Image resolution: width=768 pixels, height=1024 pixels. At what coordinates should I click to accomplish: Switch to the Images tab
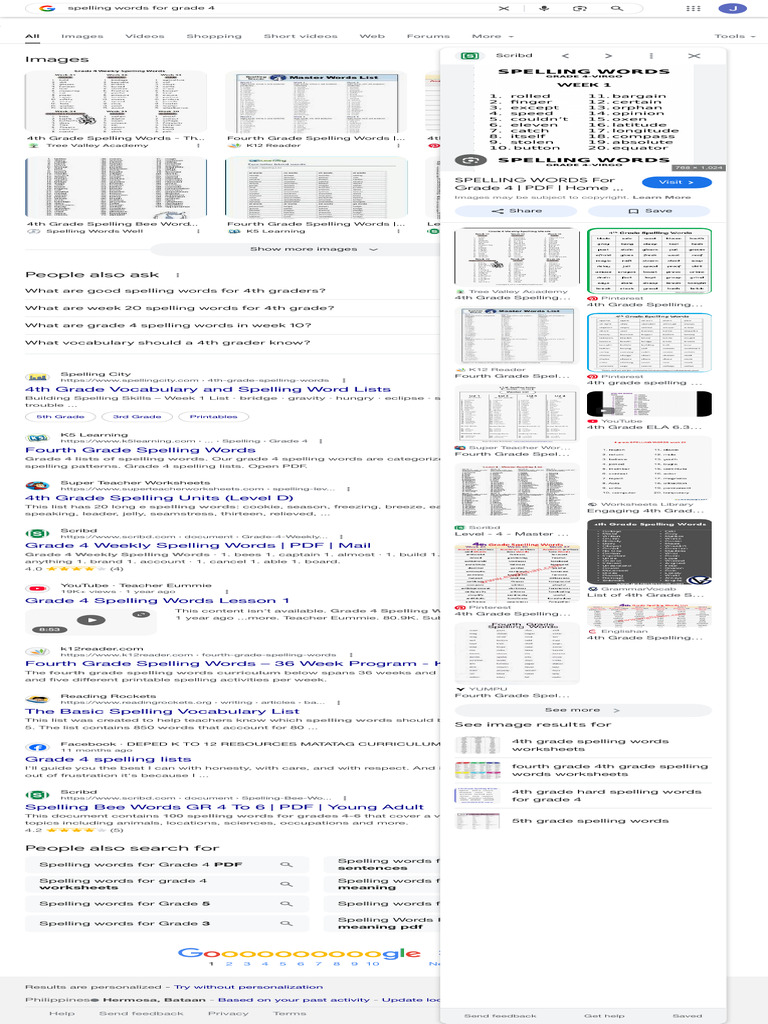pos(82,37)
